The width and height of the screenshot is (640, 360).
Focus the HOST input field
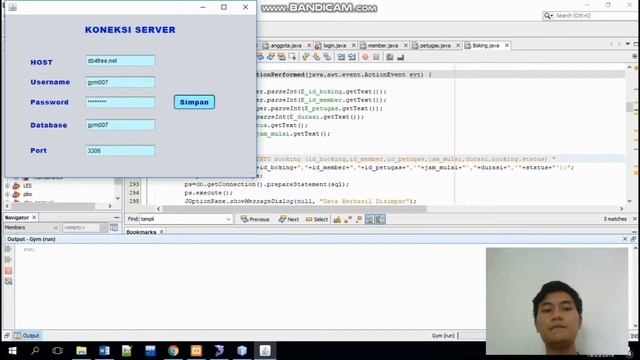click(120, 61)
